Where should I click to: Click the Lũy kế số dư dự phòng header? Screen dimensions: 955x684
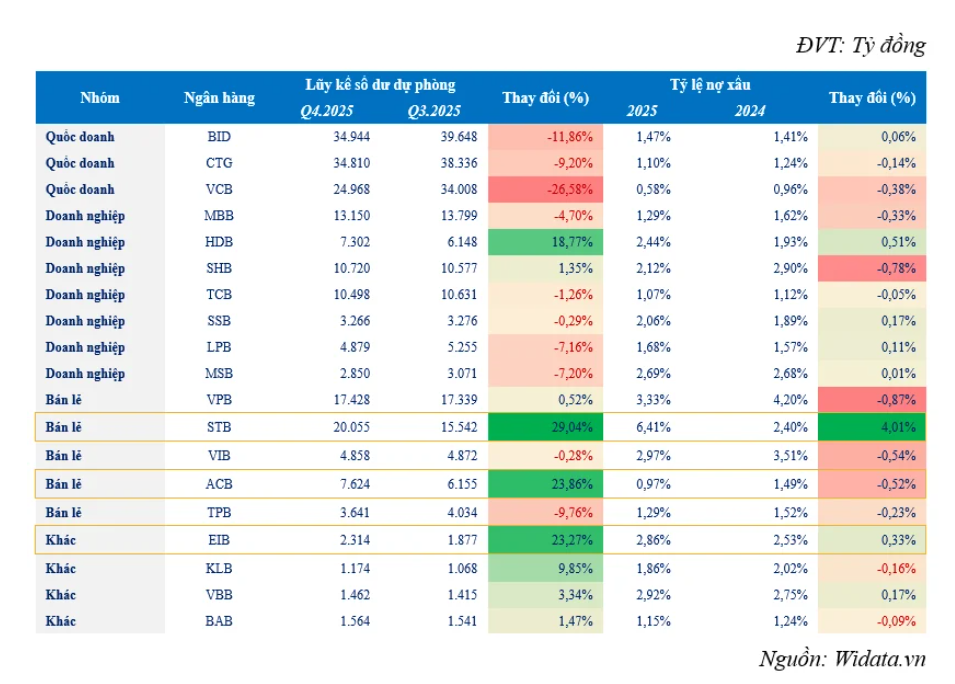tap(380, 85)
